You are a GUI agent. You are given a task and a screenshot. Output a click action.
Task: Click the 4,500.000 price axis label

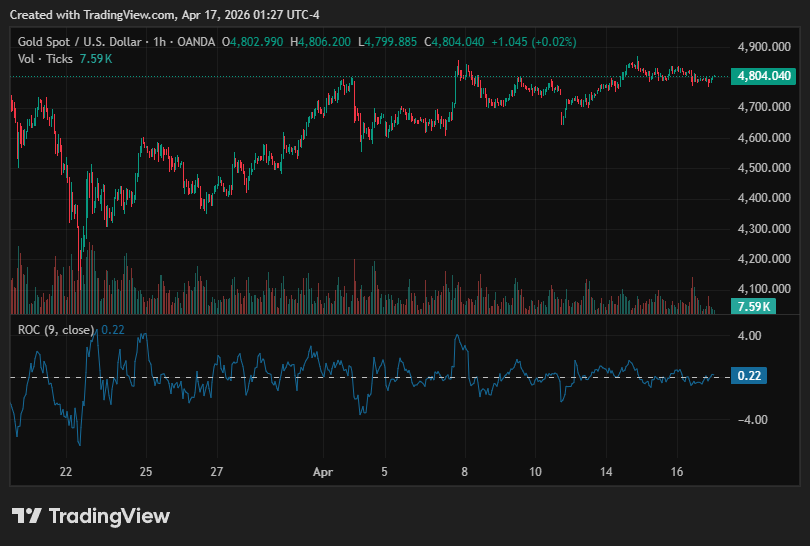pos(764,168)
